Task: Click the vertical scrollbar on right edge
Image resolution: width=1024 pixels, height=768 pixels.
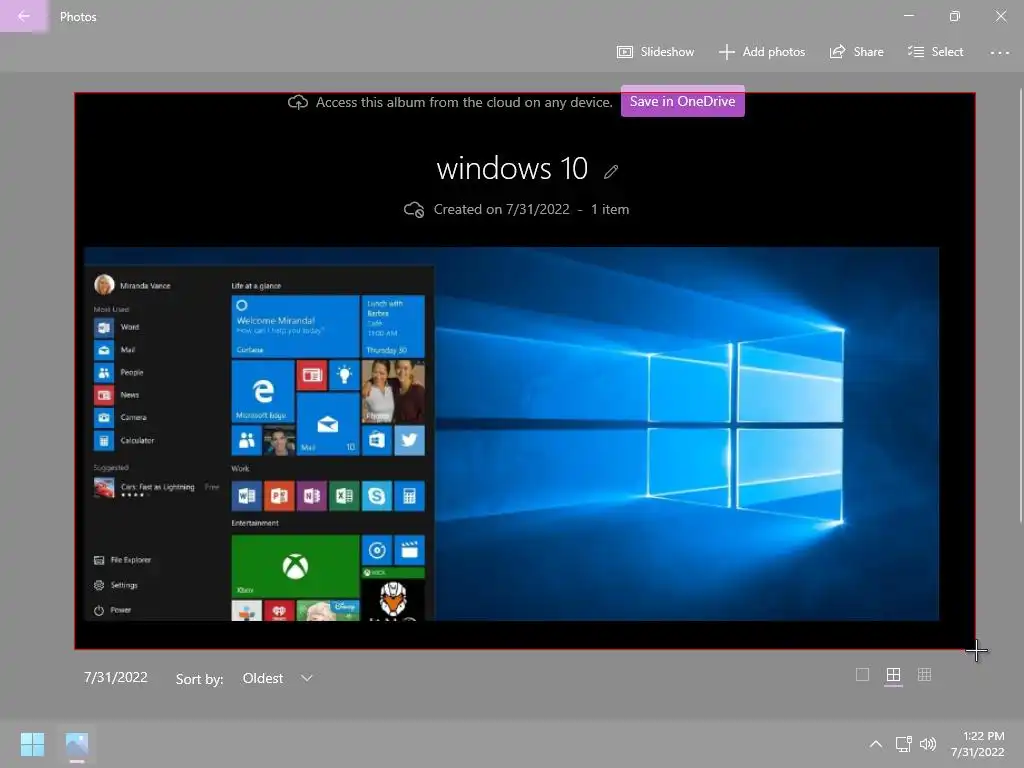Action: pos(1019,306)
